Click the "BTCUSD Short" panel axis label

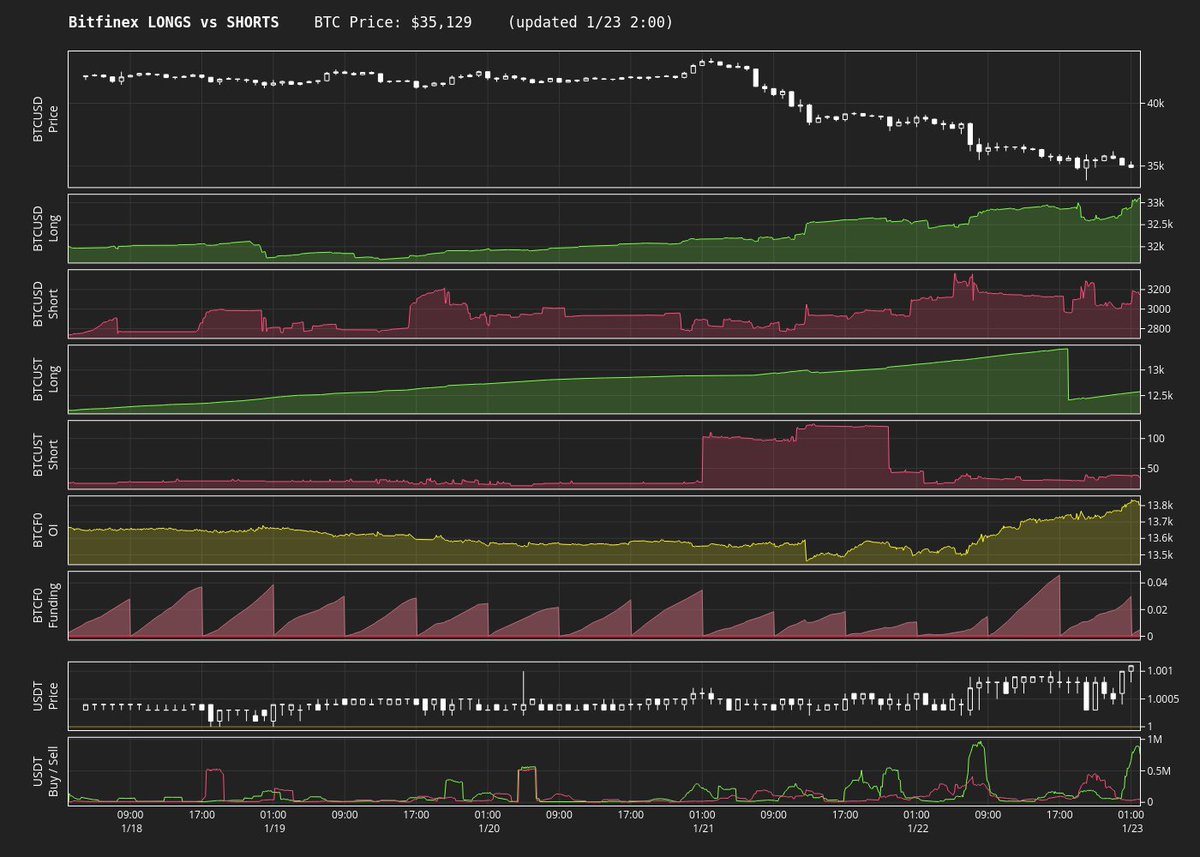(46, 303)
